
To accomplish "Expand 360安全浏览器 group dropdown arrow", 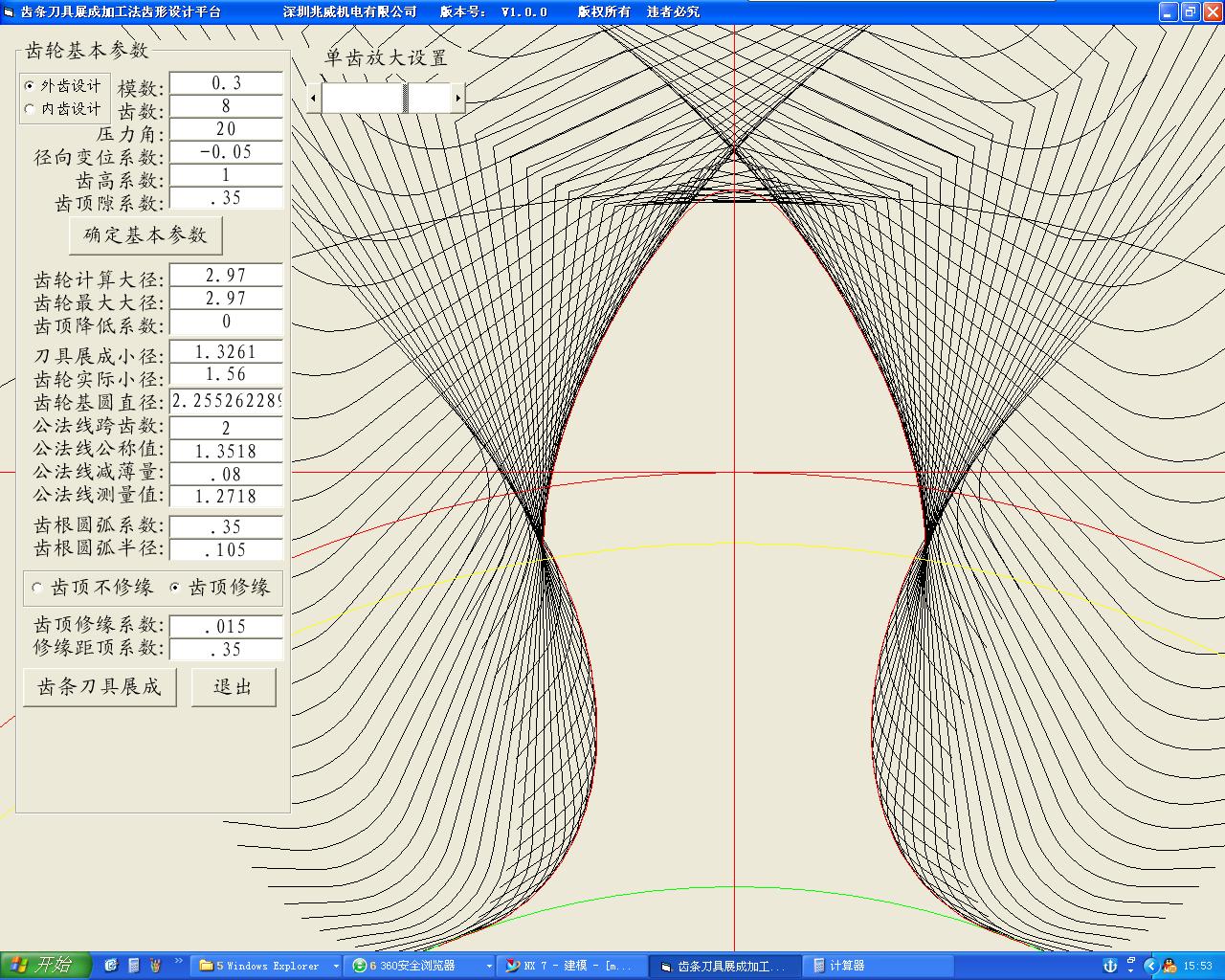I will pyautogui.click(x=489, y=966).
